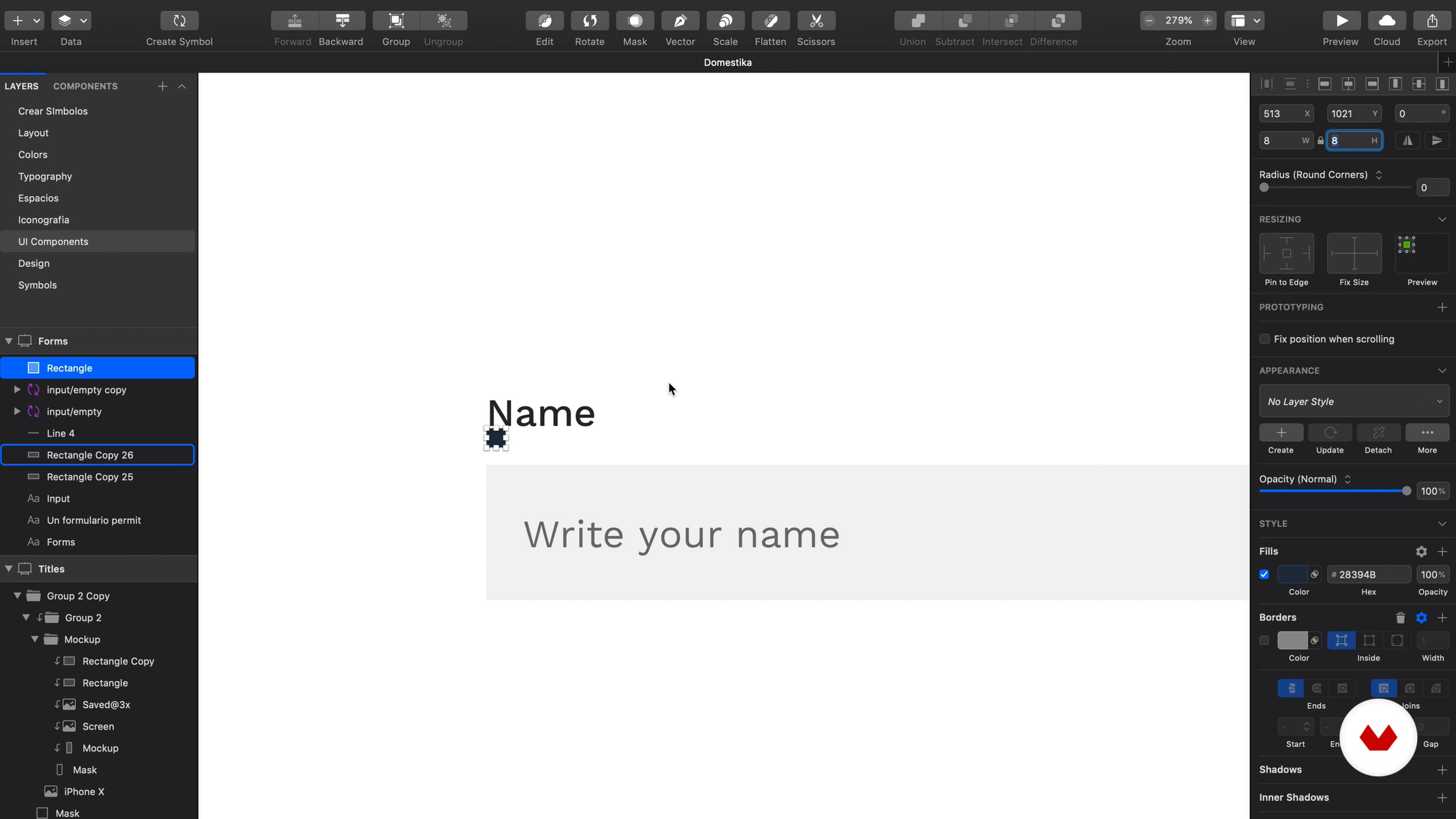Flip the layer horizontally
Screen dimensions: 1456x819
1407,141
